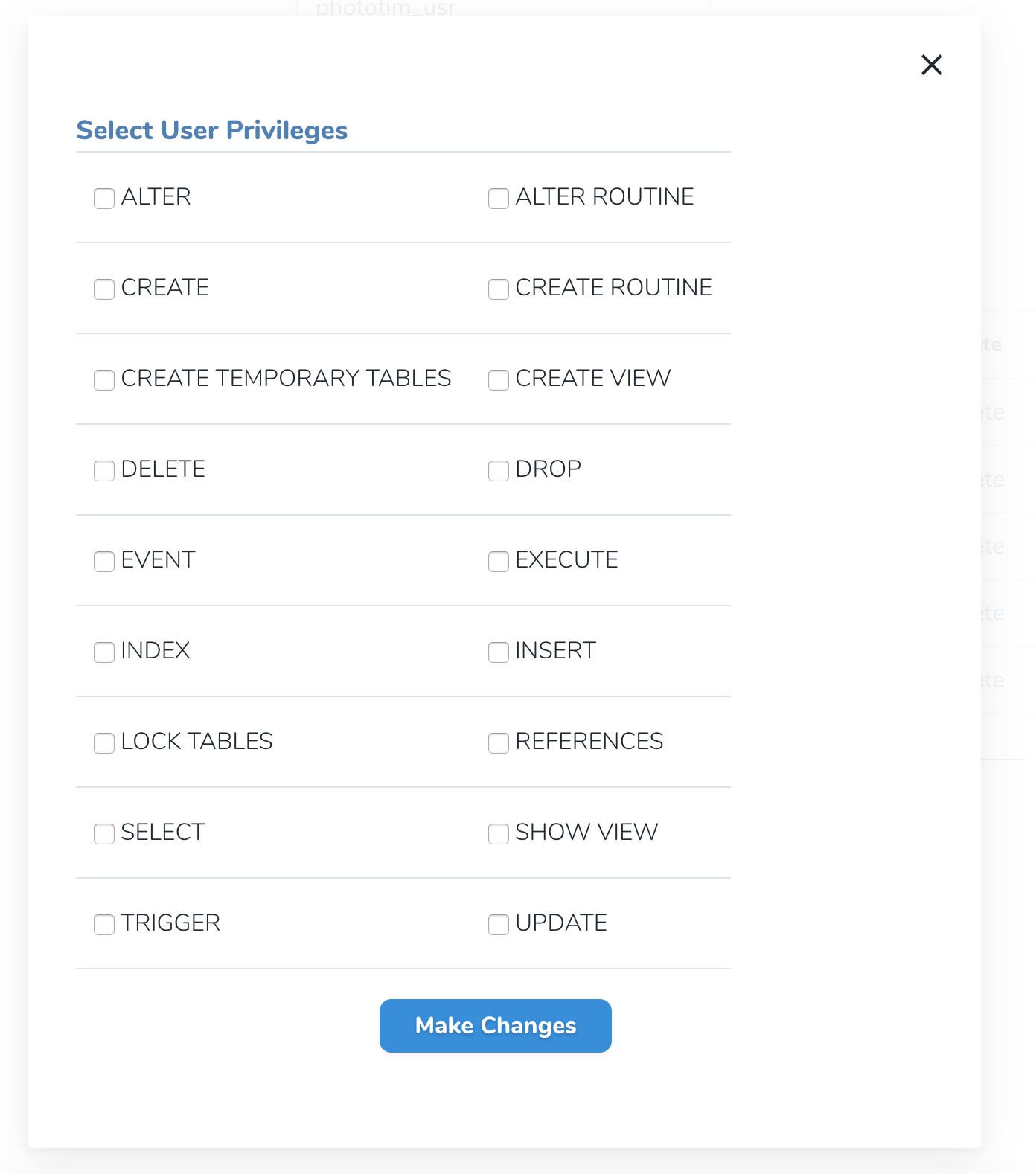The width and height of the screenshot is (1036, 1174).
Task: Enable the UPDATE privilege checkbox
Action: point(498,924)
